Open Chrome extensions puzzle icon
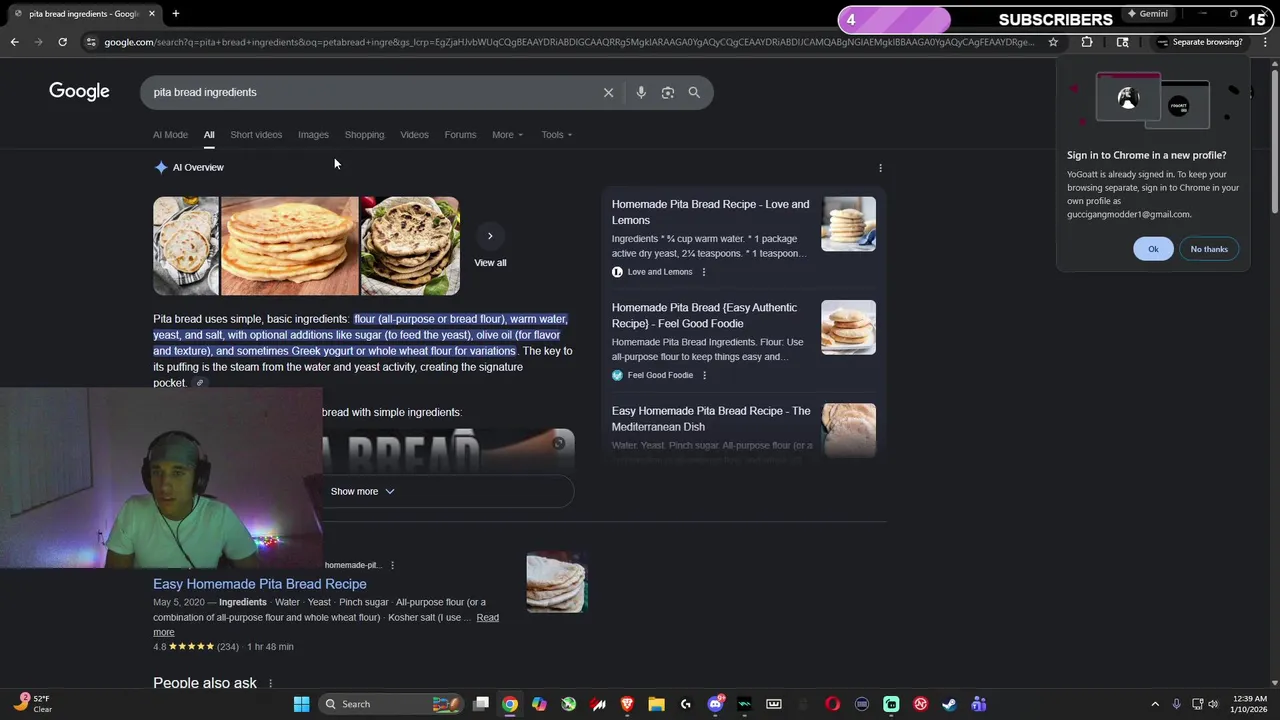 click(x=1087, y=42)
